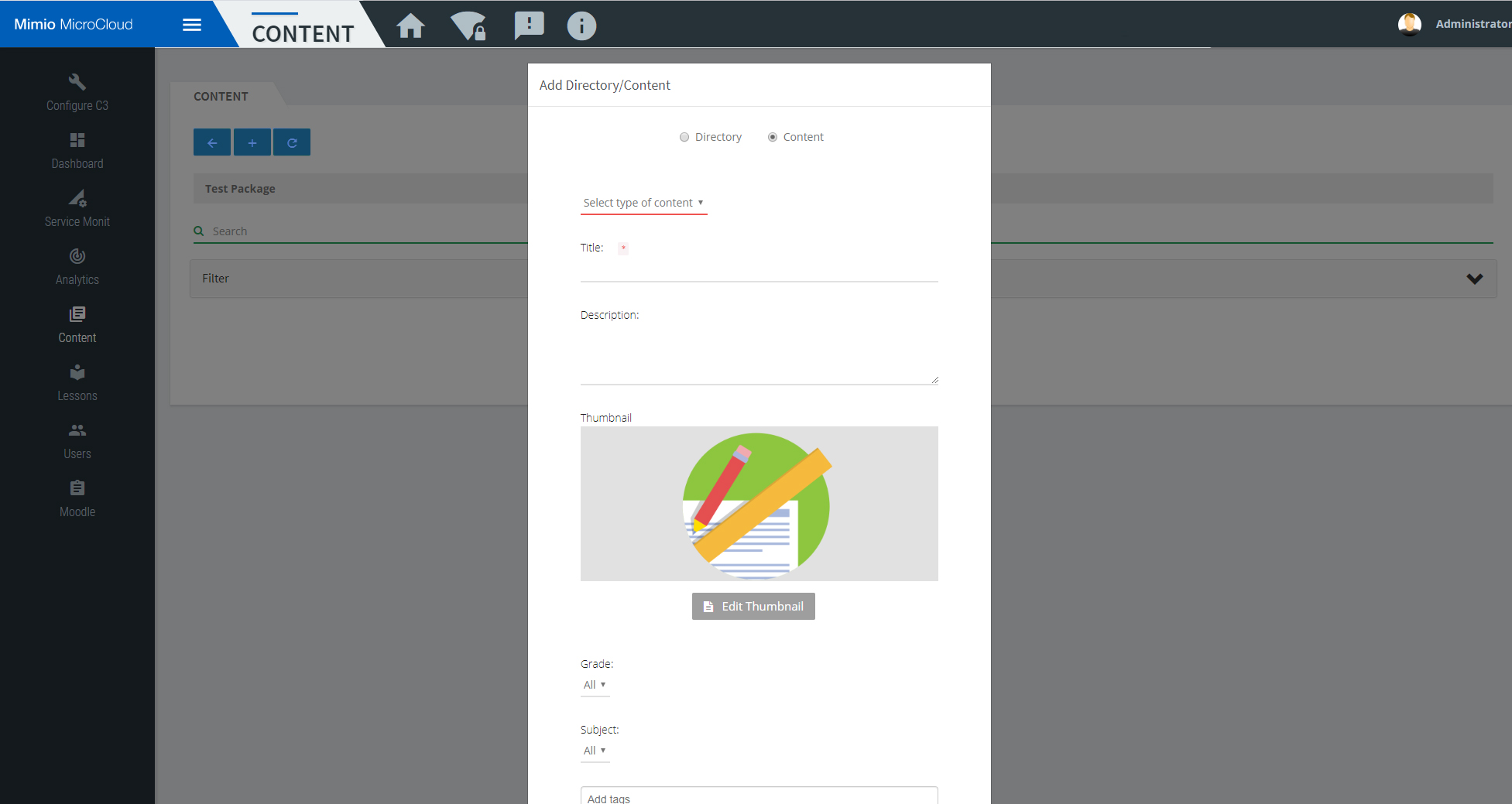This screenshot has width=1512, height=804.
Task: Click the blue plus add button
Action: coord(252,142)
